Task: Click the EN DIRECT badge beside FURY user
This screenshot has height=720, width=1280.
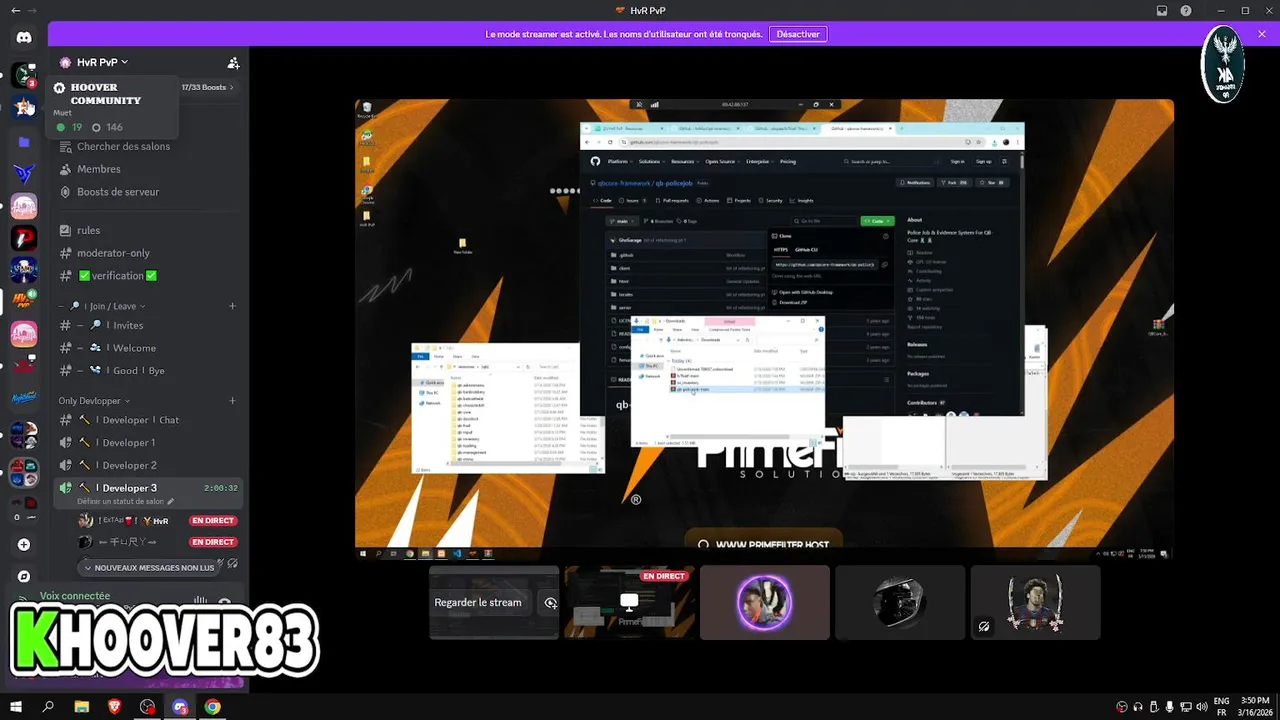Action: coord(213,542)
